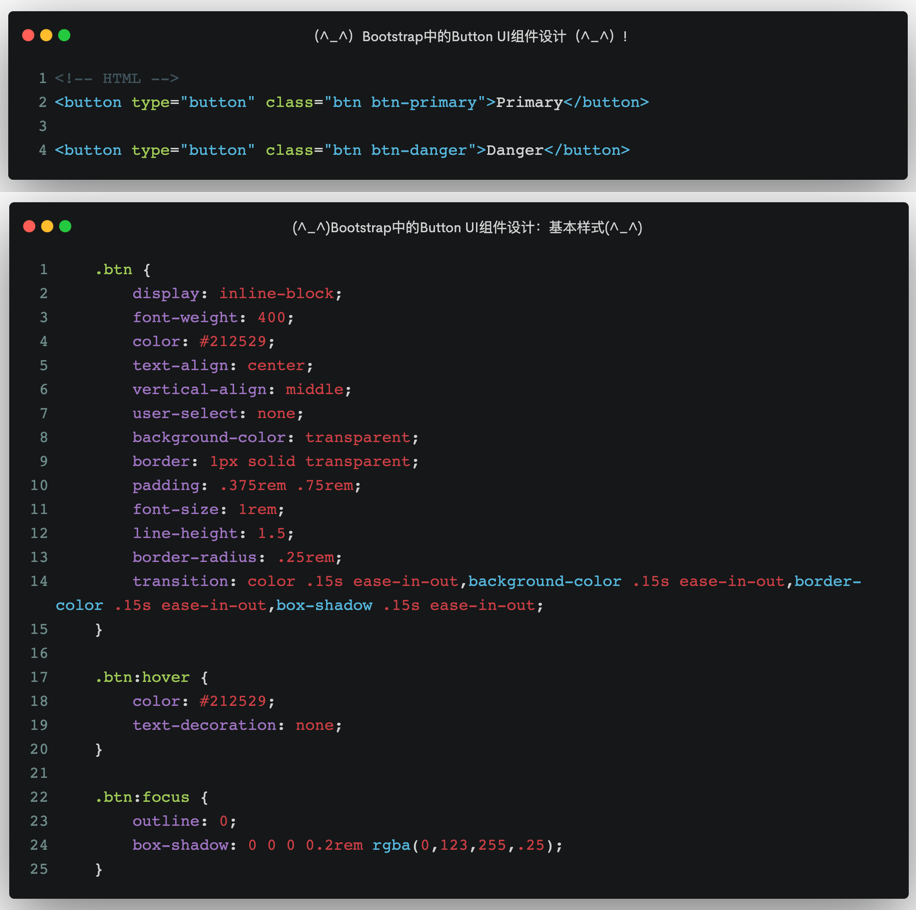Screen dimensions: 916x910
Task: Click '#212529' color value on line 4
Action: [x=233, y=342]
